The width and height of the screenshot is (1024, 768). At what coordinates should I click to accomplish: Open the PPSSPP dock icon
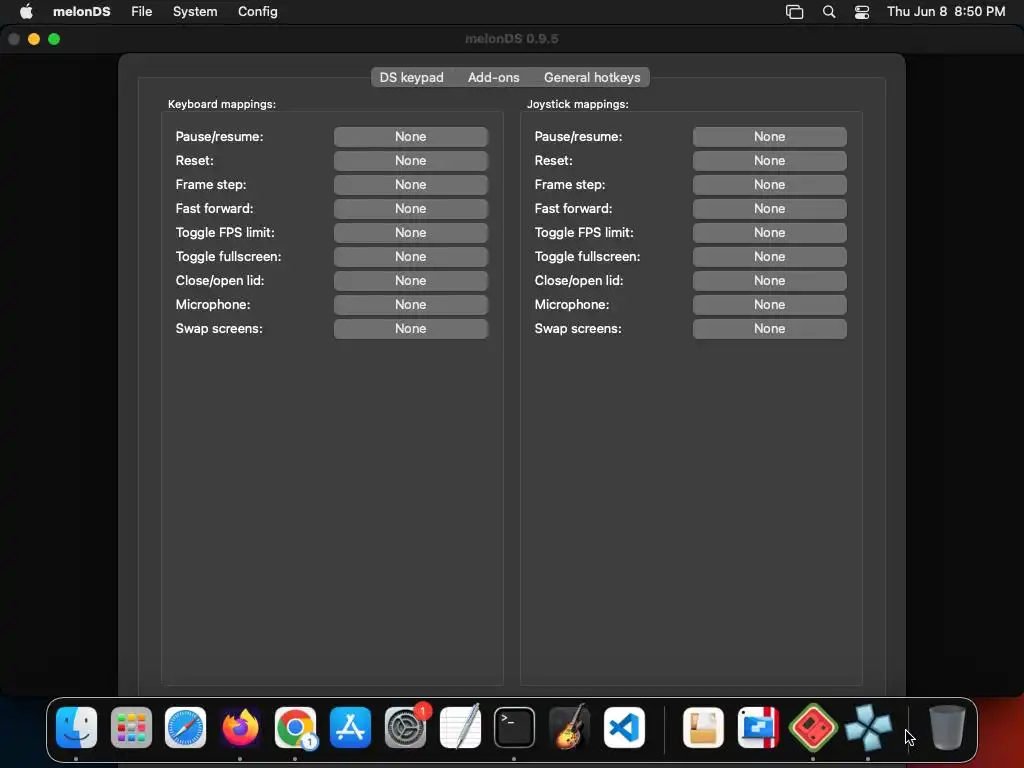coord(868,727)
